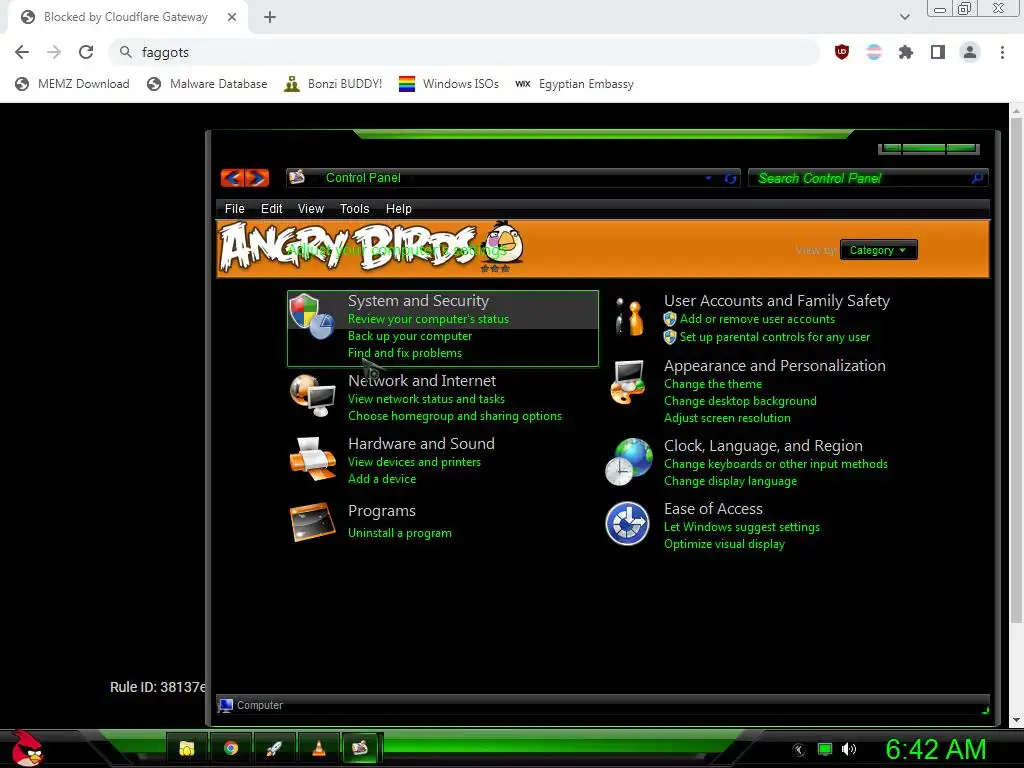Open the Angry Birds Start orb
Viewport: 1024px width, 768px height.
click(x=27, y=748)
